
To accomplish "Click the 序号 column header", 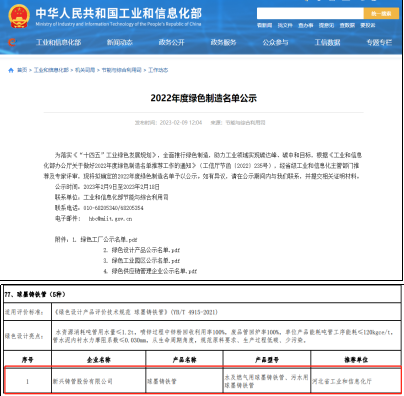I will click(x=27, y=360).
